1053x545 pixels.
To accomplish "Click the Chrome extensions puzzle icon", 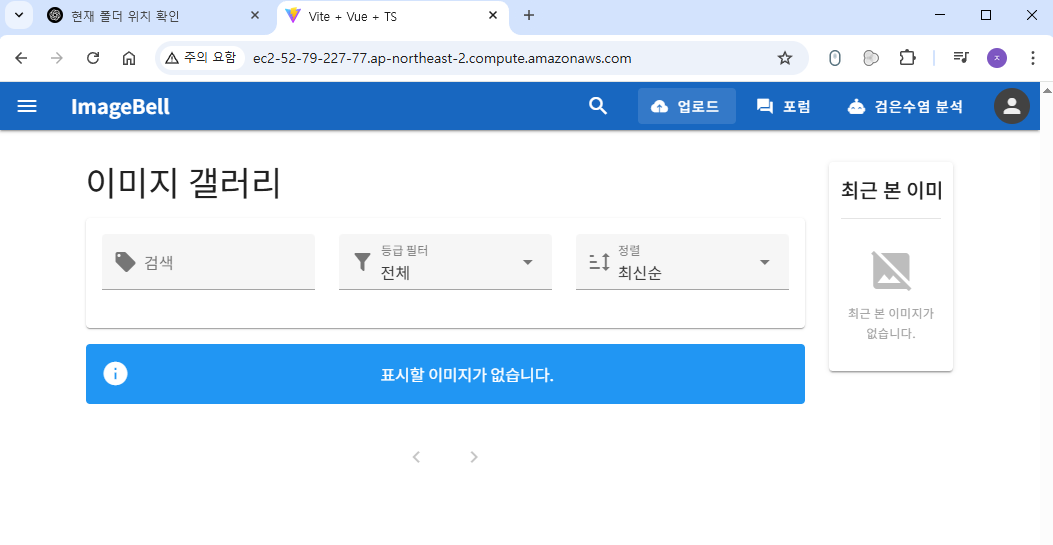I will (x=907, y=58).
